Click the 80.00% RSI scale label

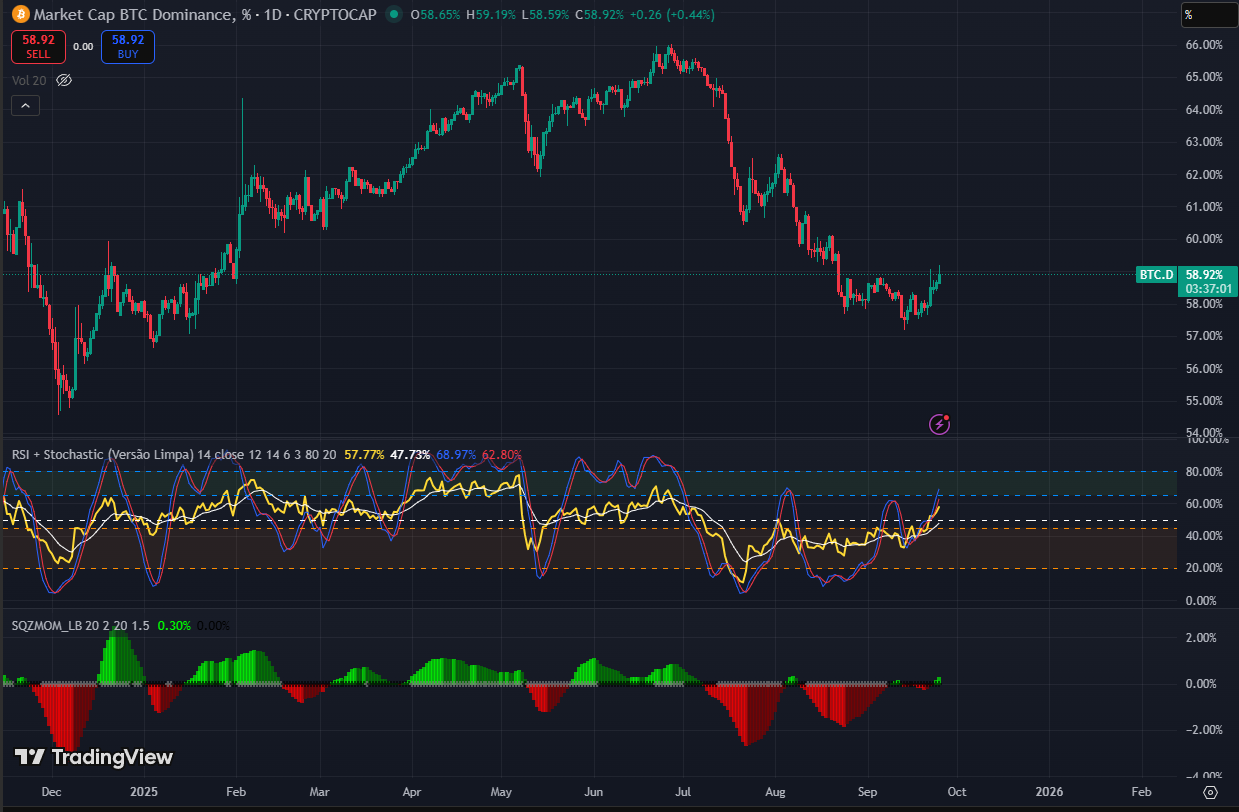(x=1205, y=471)
